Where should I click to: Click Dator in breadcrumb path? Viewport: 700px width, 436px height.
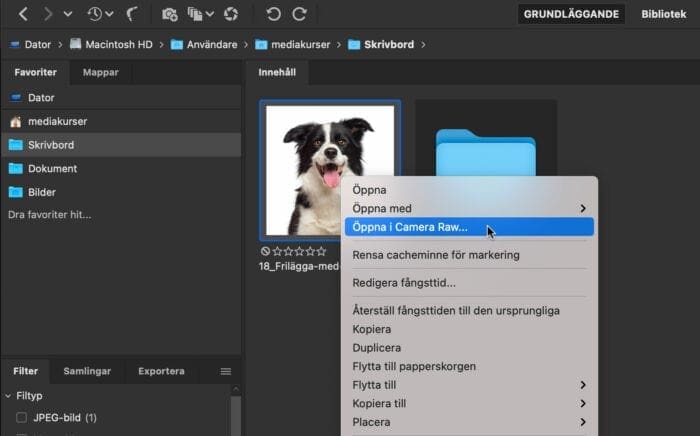pos(38,45)
